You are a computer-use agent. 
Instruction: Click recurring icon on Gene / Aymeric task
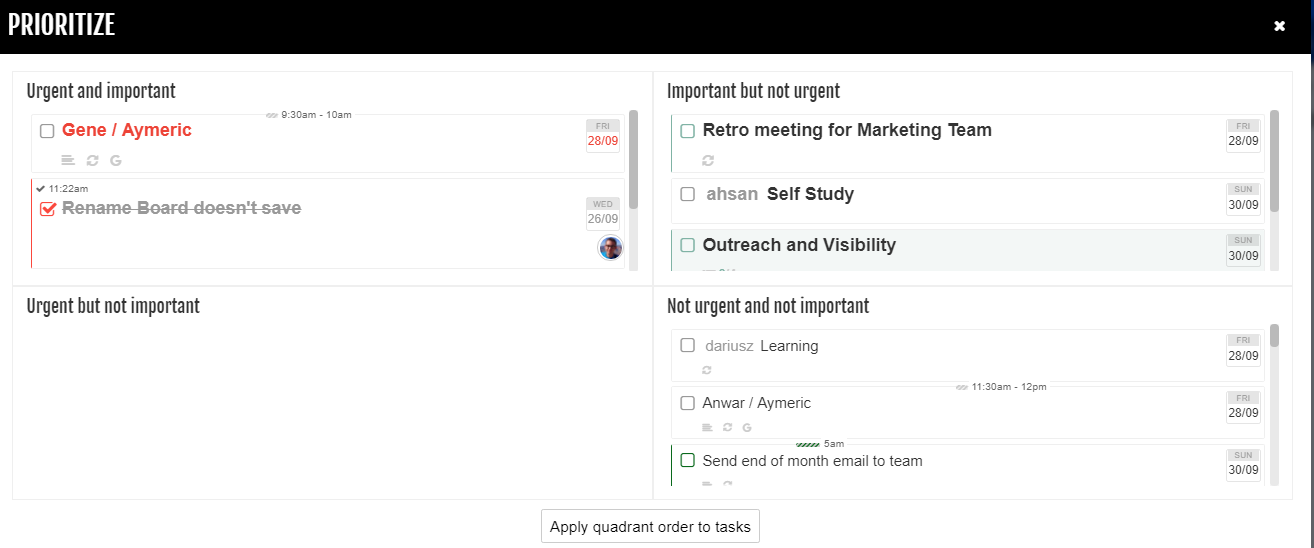93,160
